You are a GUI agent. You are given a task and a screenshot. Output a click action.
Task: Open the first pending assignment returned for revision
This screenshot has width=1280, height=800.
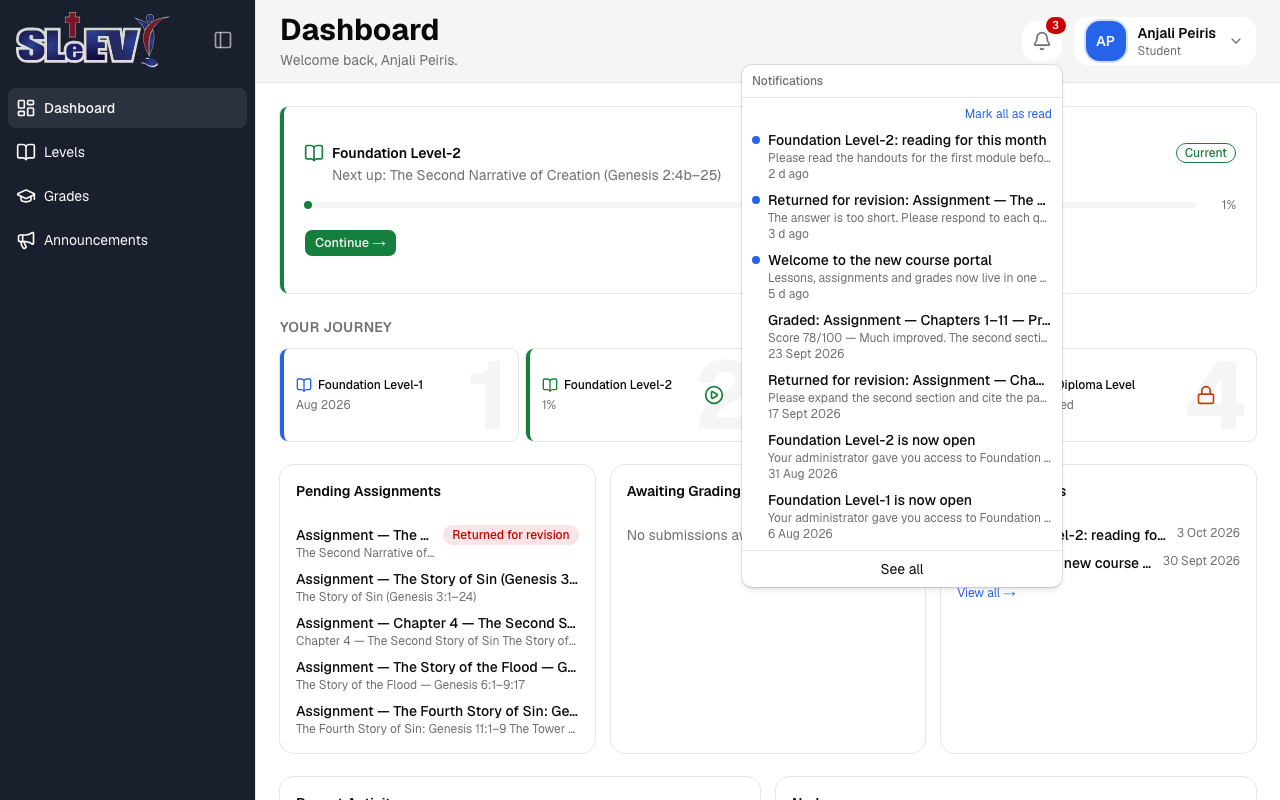tap(437, 543)
